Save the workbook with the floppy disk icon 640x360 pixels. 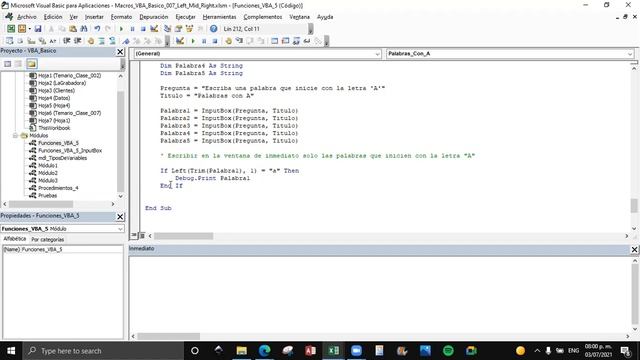pos(38,29)
